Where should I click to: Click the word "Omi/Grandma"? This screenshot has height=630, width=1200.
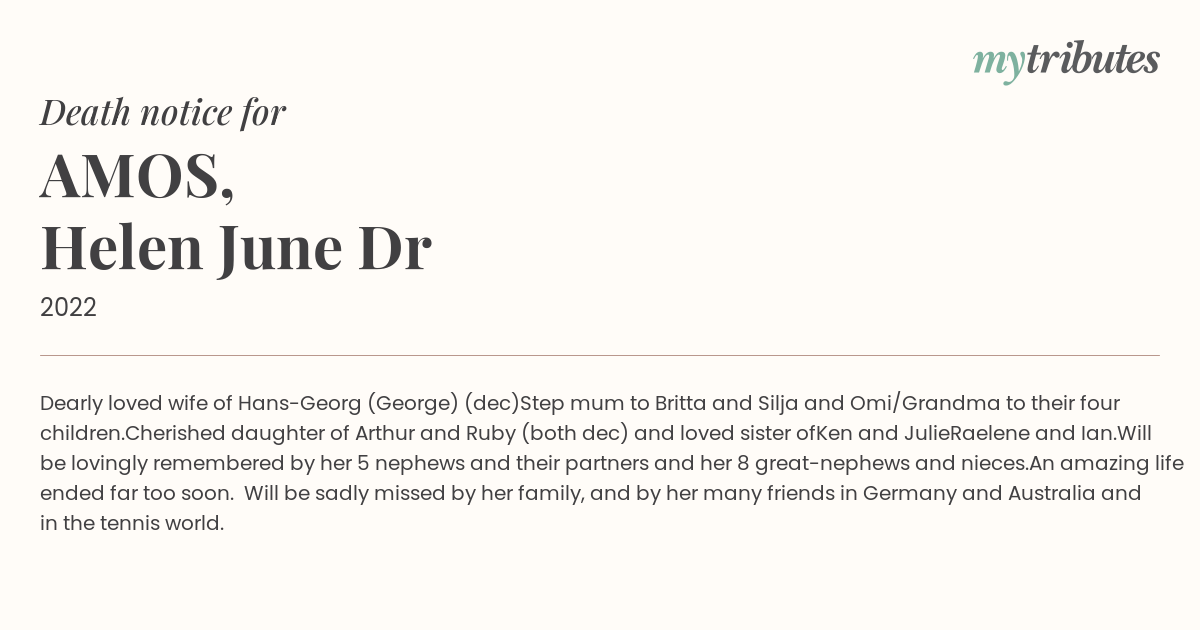pos(925,404)
